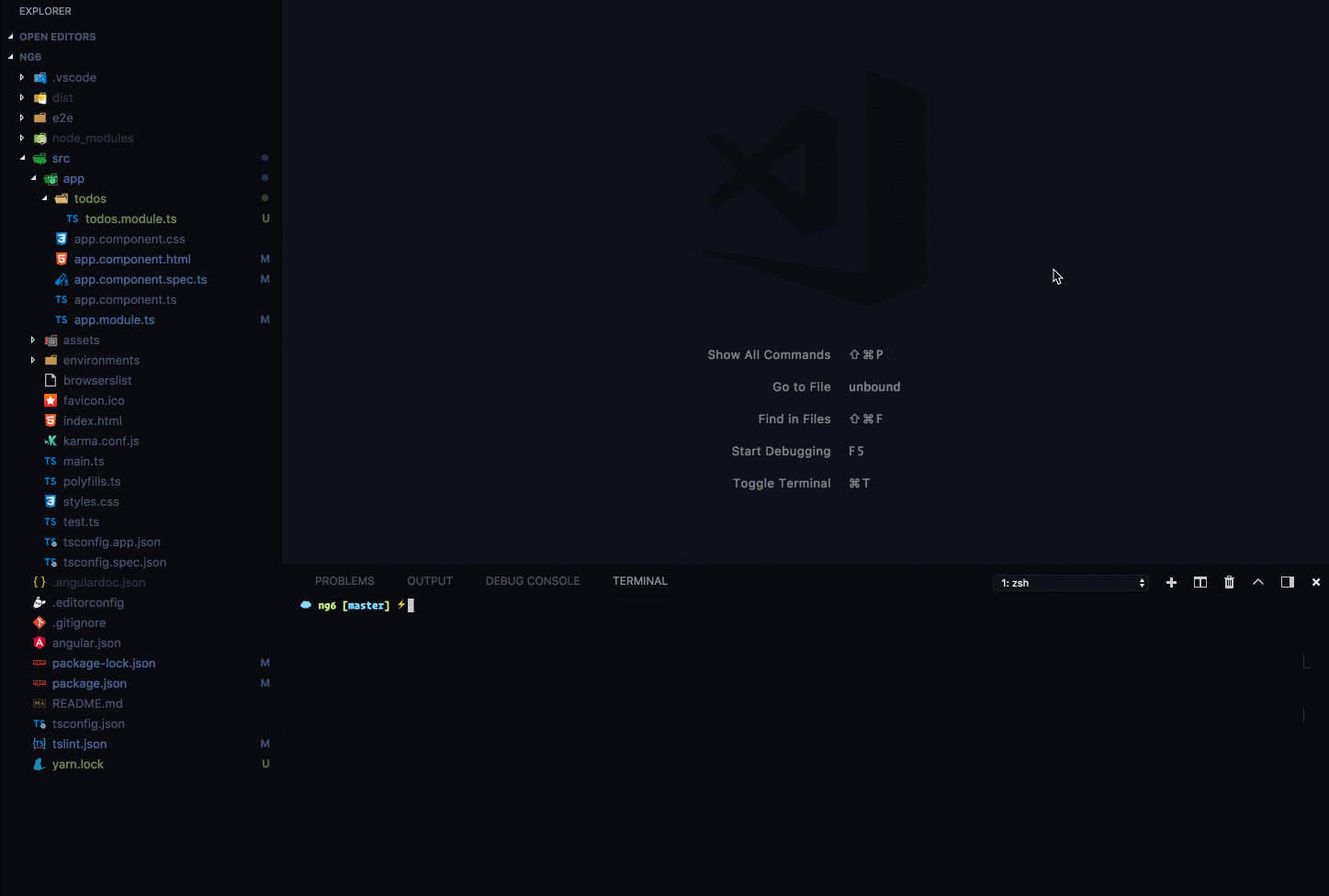Viewport: 1329px width, 896px height.
Task: Collapse the NG6 project section arrow
Action: (x=10, y=57)
